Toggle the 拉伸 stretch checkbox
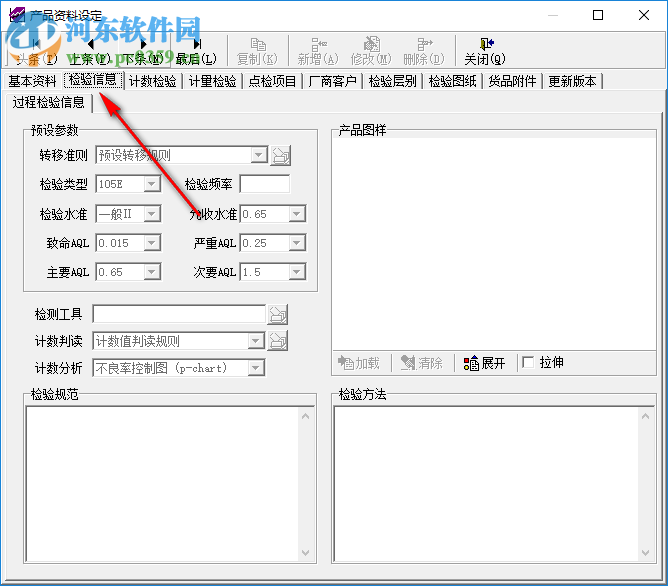The height and width of the screenshot is (586, 668). point(528,362)
